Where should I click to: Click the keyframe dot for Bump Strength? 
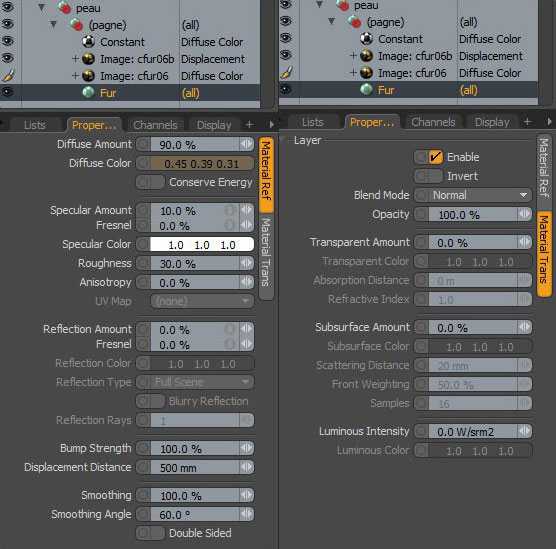coord(143,448)
